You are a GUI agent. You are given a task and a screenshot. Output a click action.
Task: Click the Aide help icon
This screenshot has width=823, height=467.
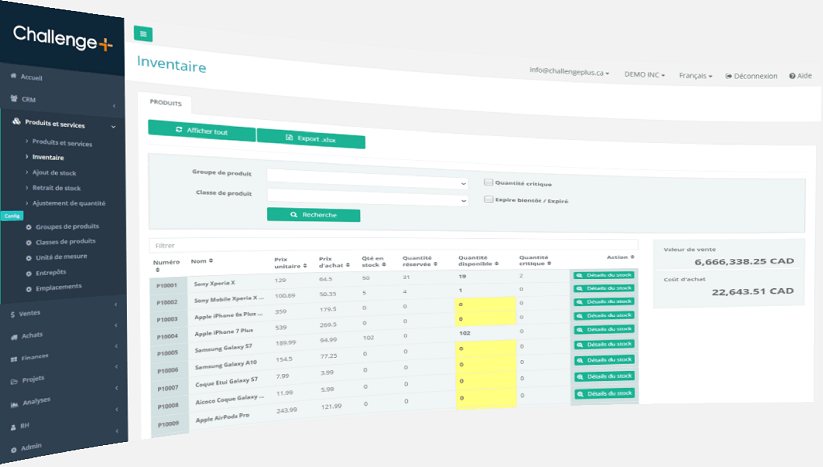click(792, 76)
